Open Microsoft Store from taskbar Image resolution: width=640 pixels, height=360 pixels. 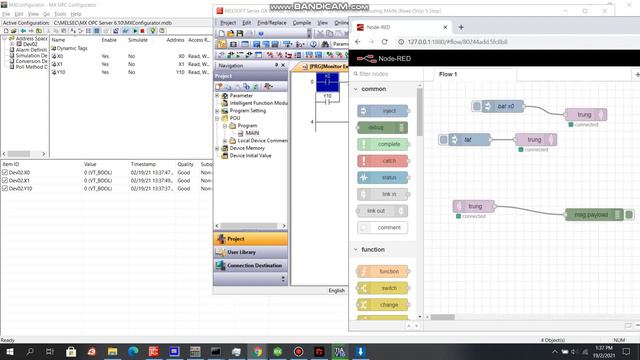(71, 351)
